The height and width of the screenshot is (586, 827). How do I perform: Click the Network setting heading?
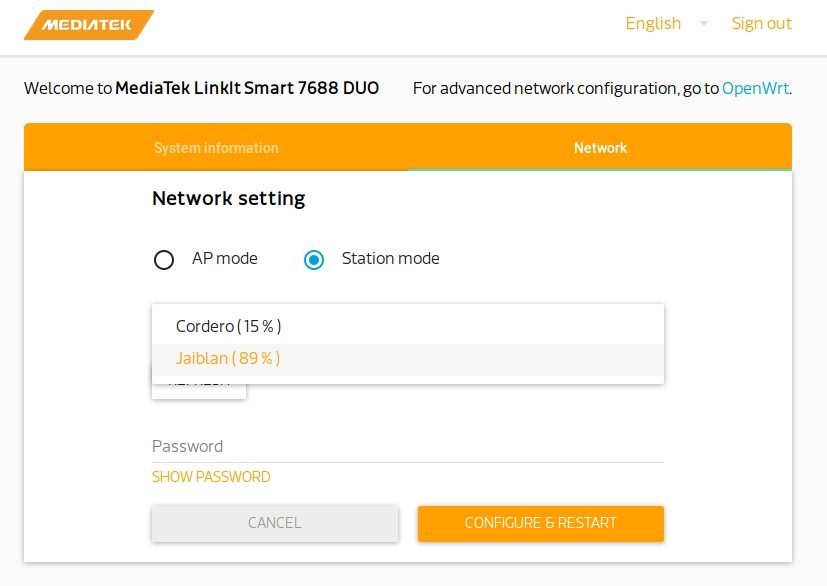(228, 198)
